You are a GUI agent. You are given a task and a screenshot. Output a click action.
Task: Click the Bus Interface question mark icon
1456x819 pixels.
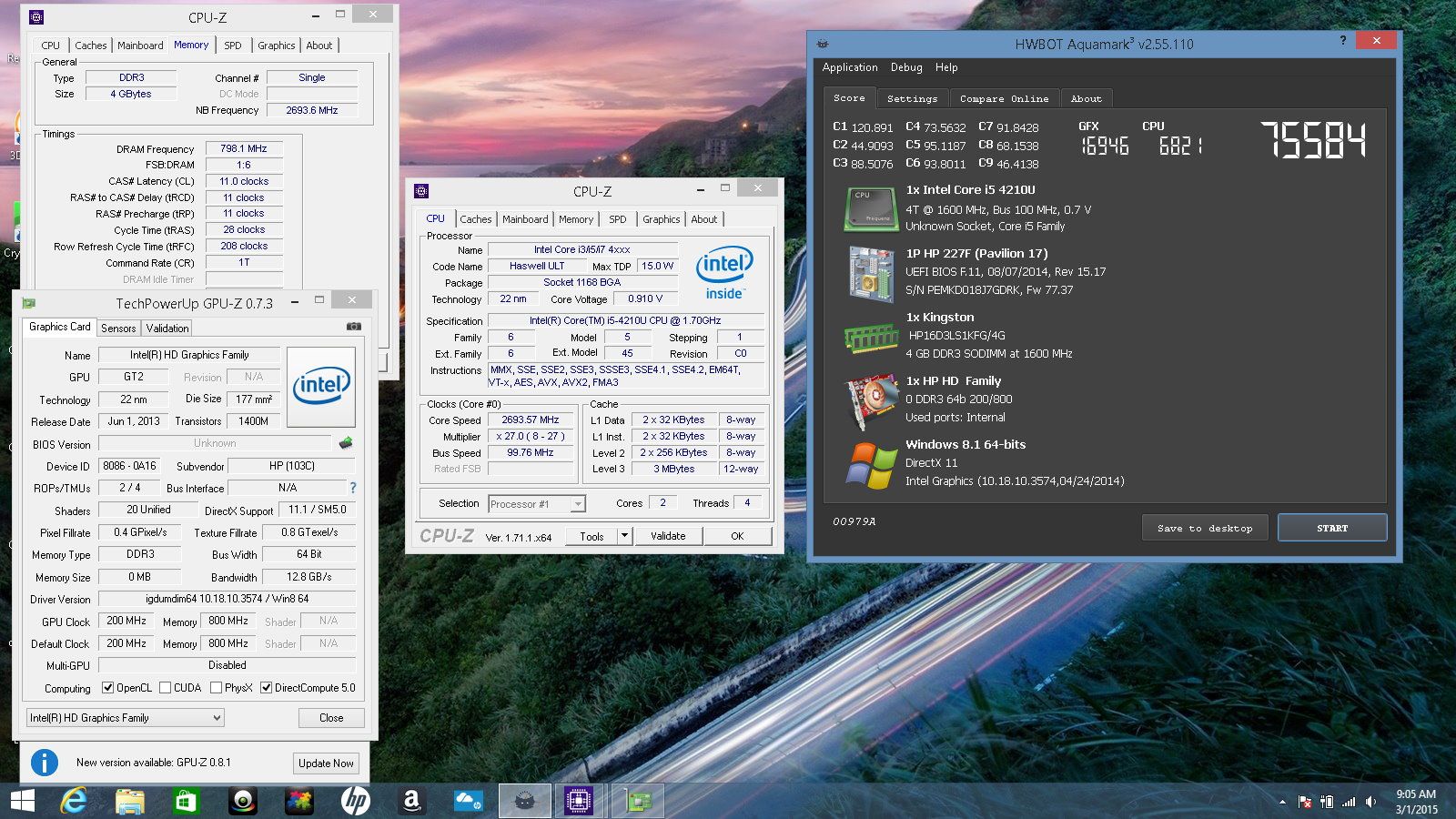click(x=353, y=488)
